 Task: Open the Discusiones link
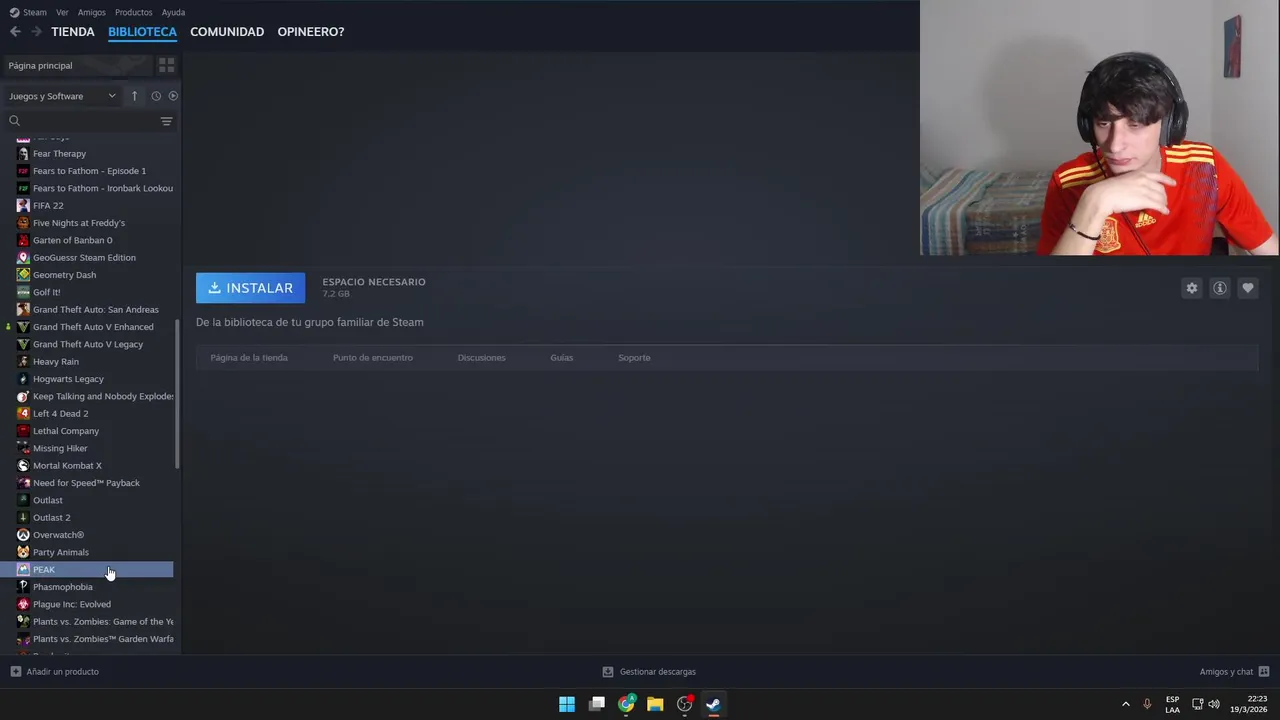pos(481,358)
